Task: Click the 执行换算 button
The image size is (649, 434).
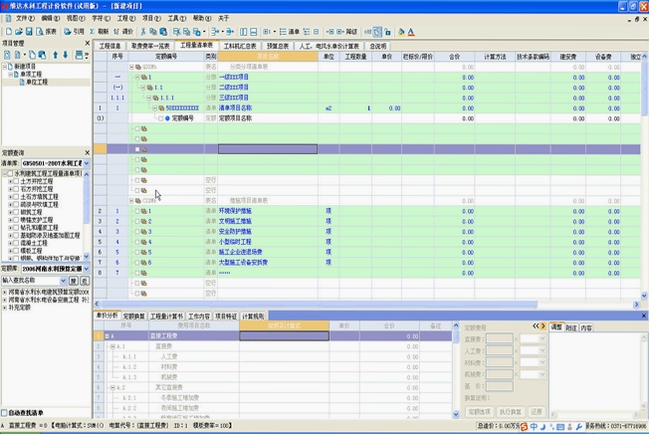Action: click(x=510, y=412)
